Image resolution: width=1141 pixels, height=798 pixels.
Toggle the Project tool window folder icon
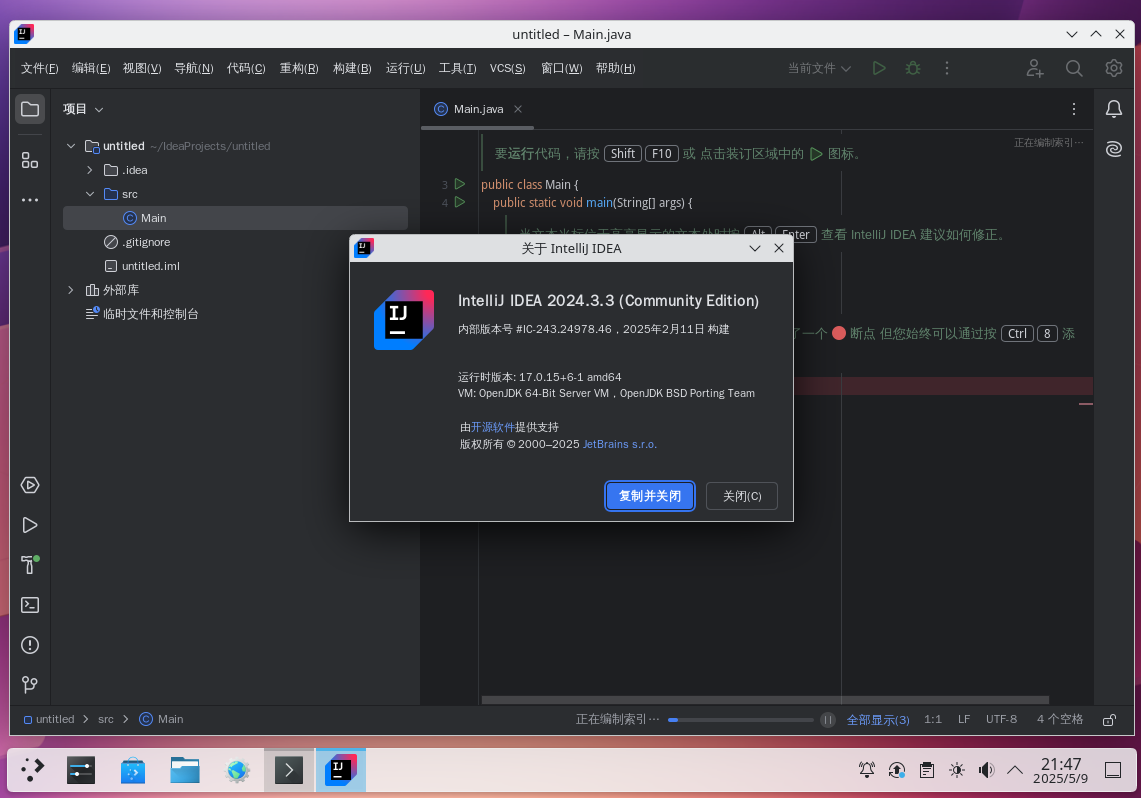click(30, 109)
